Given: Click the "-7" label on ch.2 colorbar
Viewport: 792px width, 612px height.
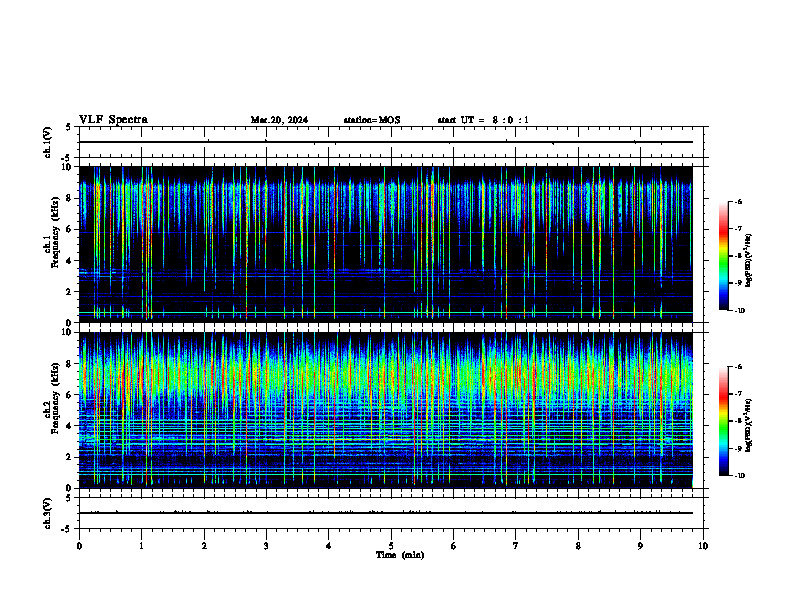Looking at the screenshot, I should [x=738, y=394].
